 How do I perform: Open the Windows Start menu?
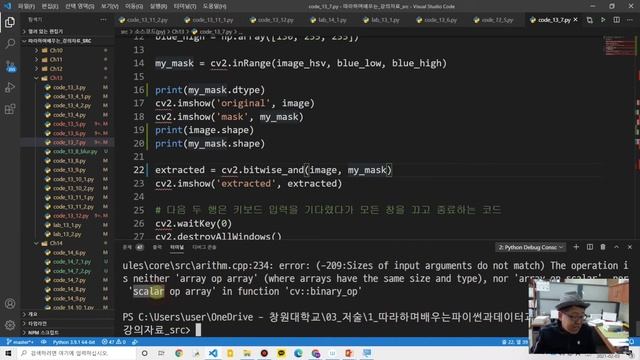[x=8, y=353]
